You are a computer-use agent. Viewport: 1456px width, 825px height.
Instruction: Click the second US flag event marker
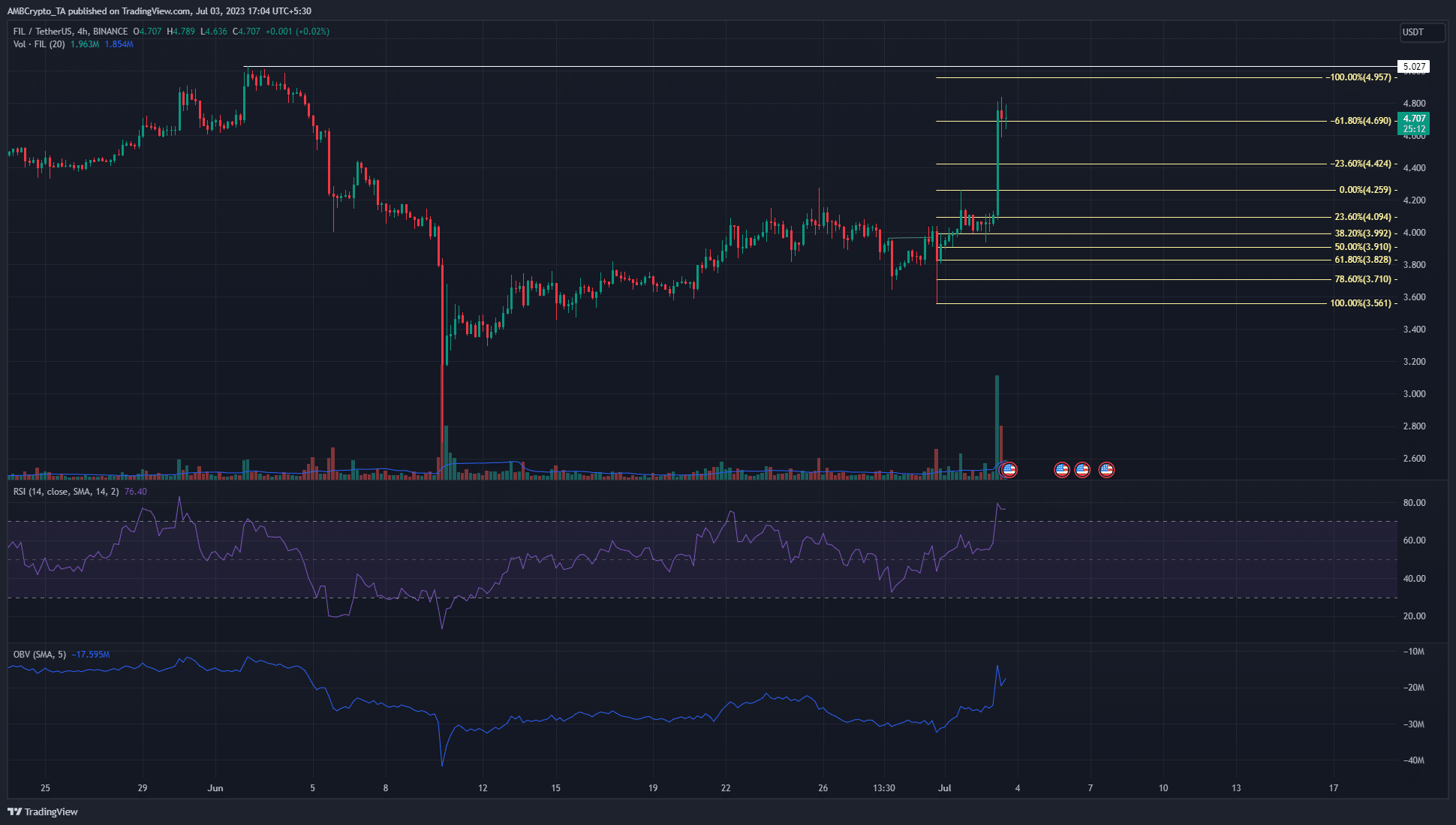pyautogui.click(x=1062, y=470)
